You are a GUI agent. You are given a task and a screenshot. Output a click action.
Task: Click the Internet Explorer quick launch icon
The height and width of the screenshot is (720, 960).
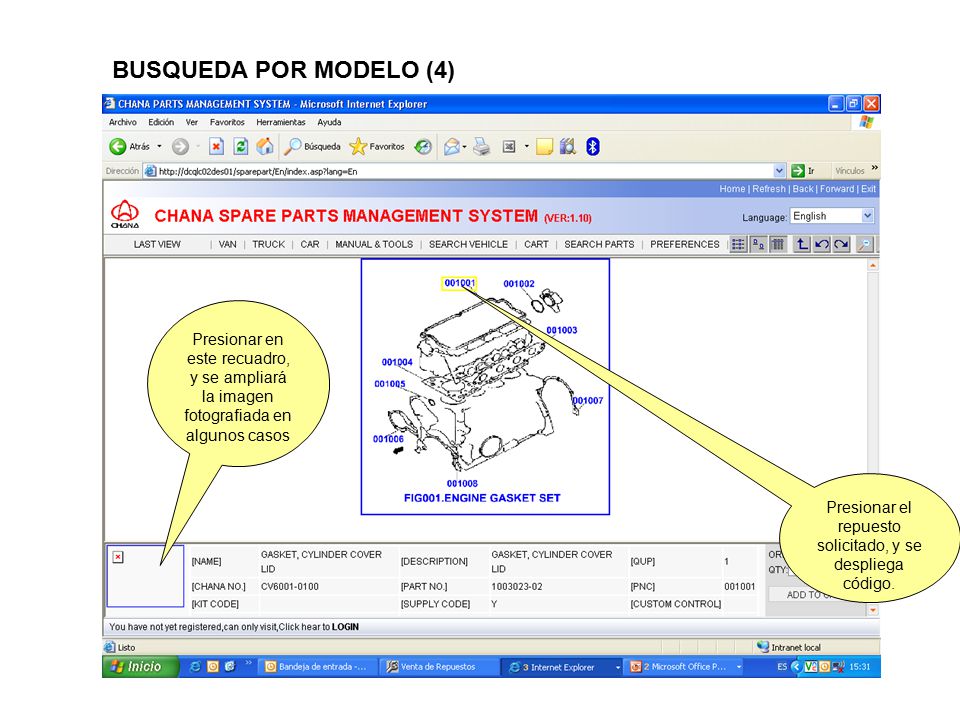click(x=195, y=667)
